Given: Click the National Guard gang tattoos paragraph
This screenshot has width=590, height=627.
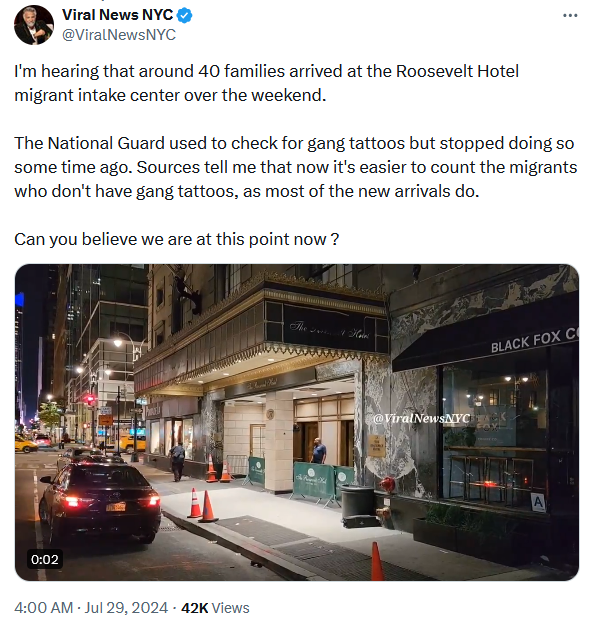Looking at the screenshot, I should pyautogui.click(x=296, y=167).
